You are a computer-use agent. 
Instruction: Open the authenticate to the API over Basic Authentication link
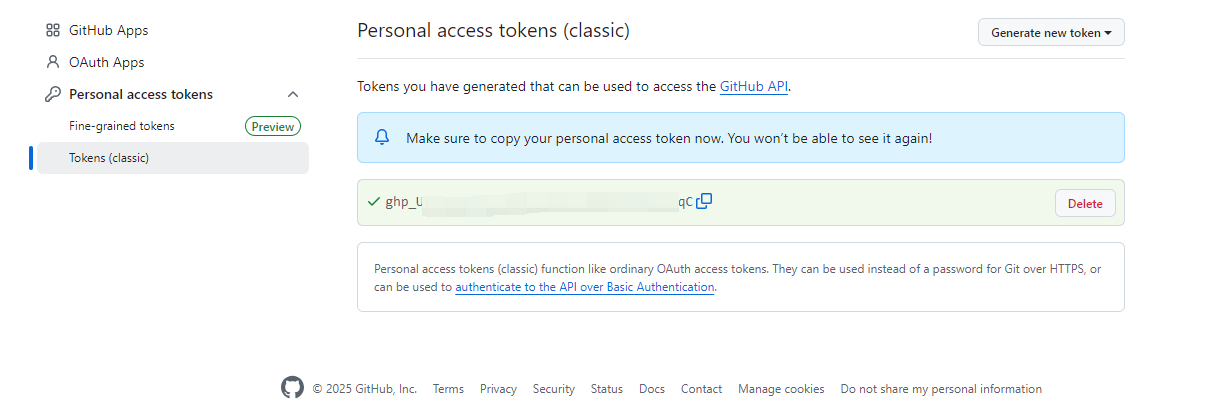(x=585, y=287)
